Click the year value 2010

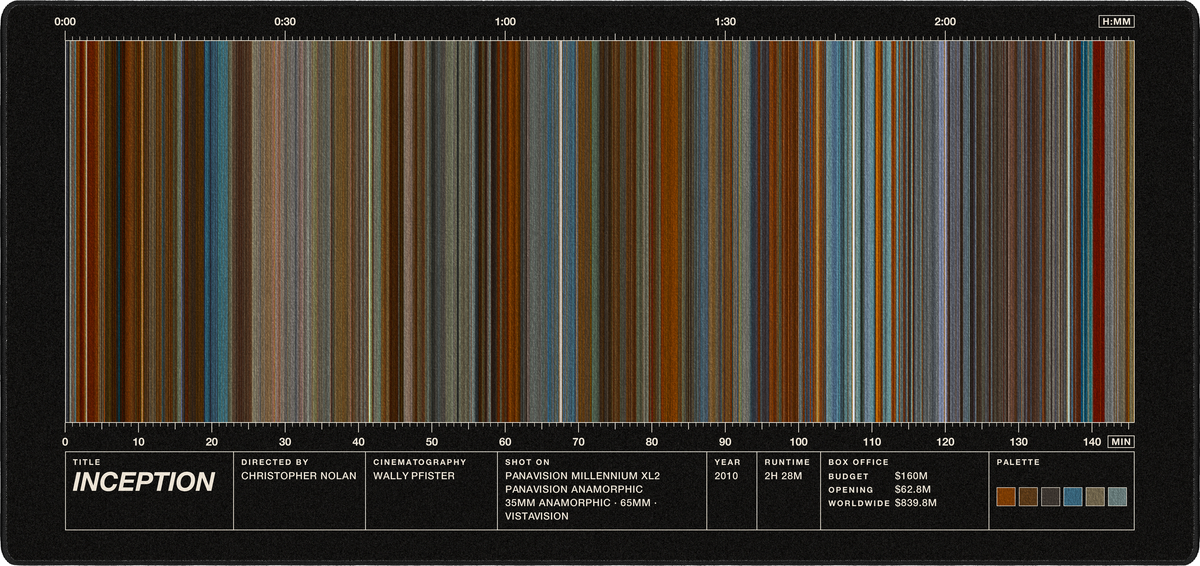[x=726, y=476]
